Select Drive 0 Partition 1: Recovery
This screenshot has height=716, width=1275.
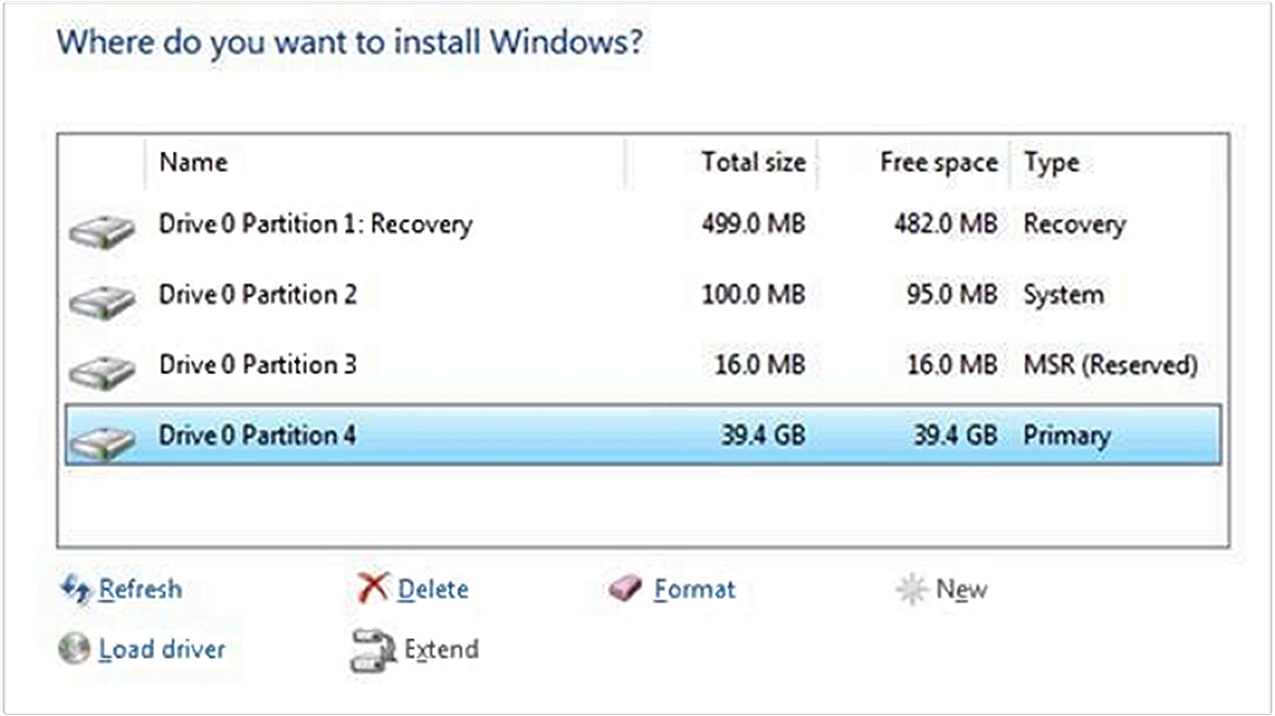[315, 225]
